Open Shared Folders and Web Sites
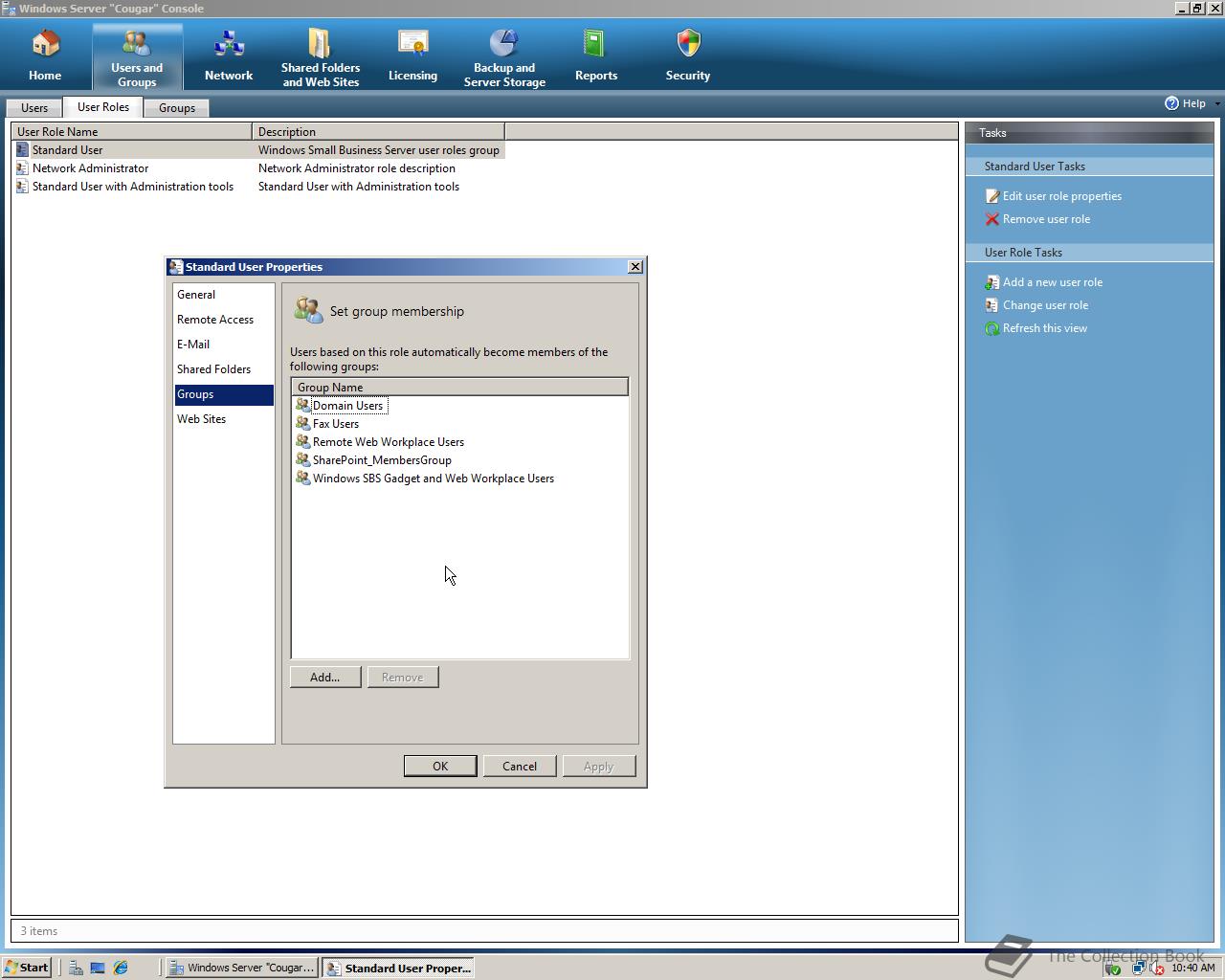Viewport: 1225px width, 980px height. tap(320, 44)
